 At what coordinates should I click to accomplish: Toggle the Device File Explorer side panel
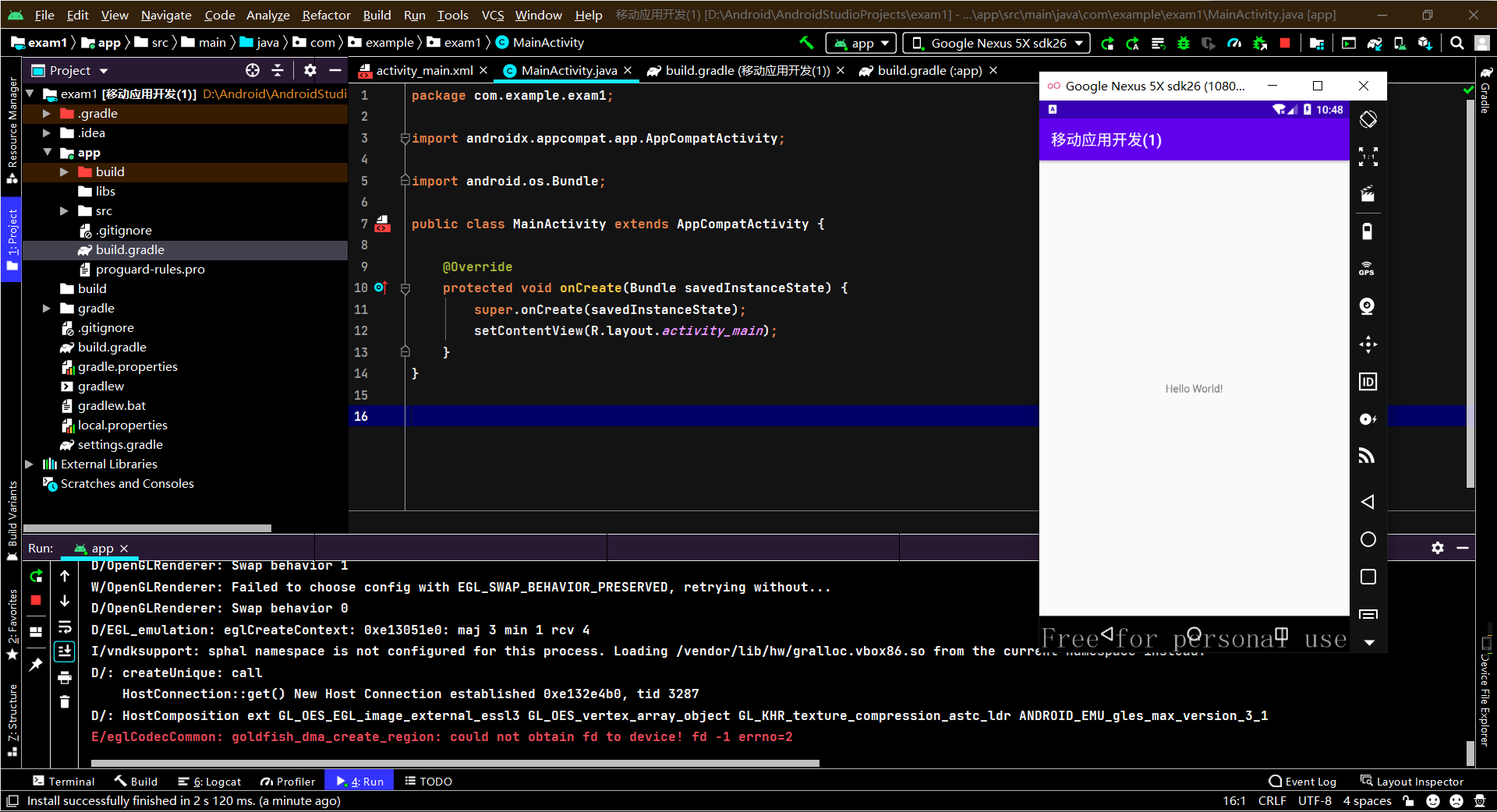[1485, 691]
